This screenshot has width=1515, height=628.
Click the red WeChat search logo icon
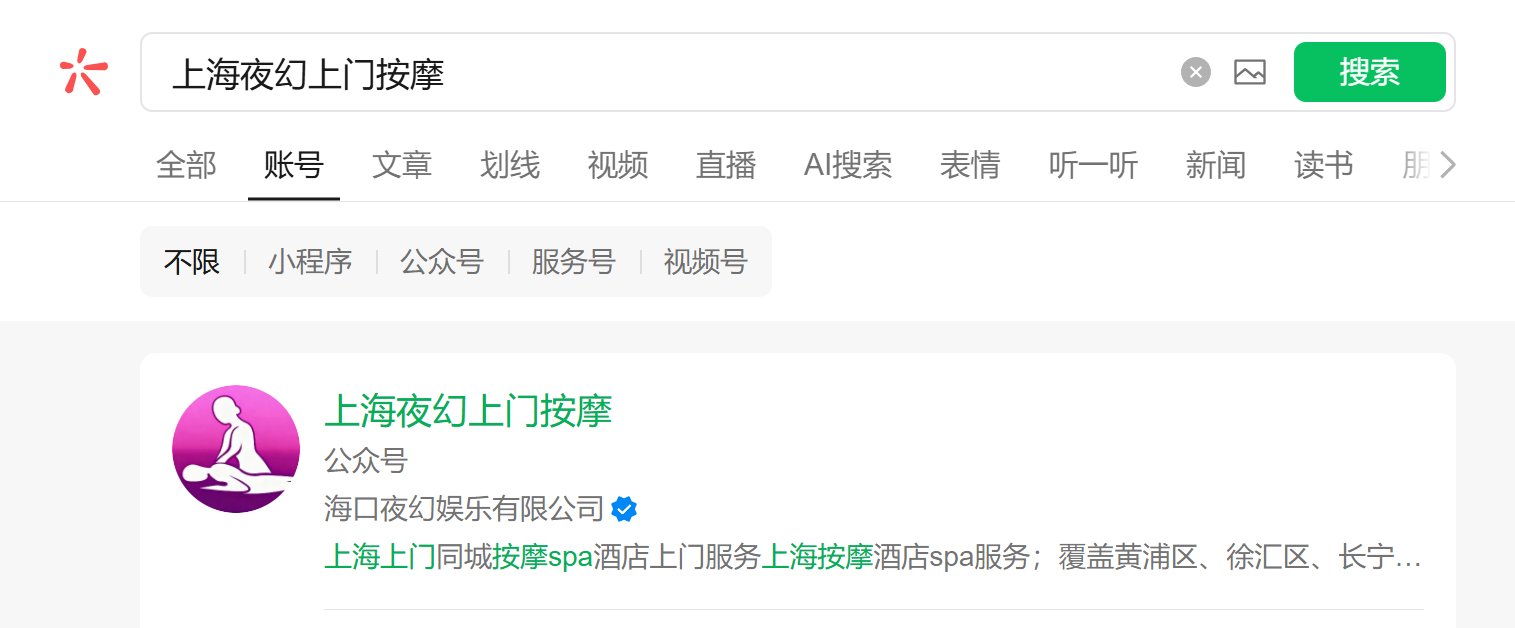(x=83, y=72)
